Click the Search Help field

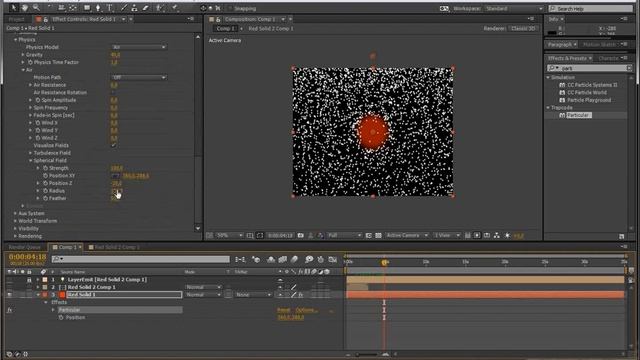point(590,9)
